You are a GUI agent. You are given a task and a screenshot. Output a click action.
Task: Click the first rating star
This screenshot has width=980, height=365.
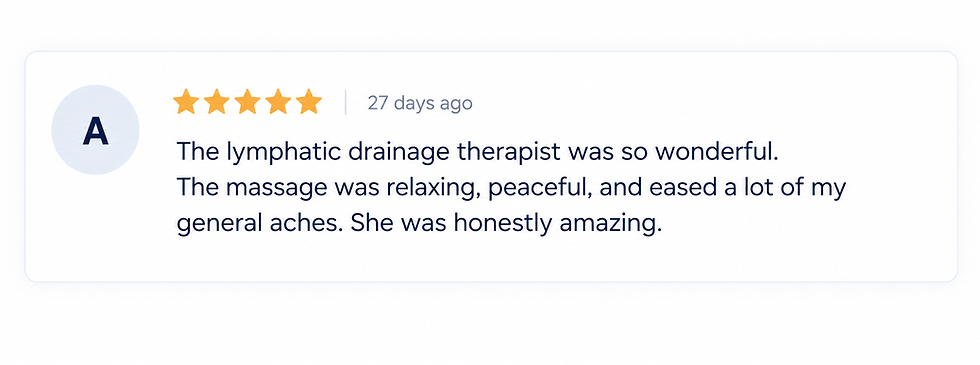click(x=186, y=102)
